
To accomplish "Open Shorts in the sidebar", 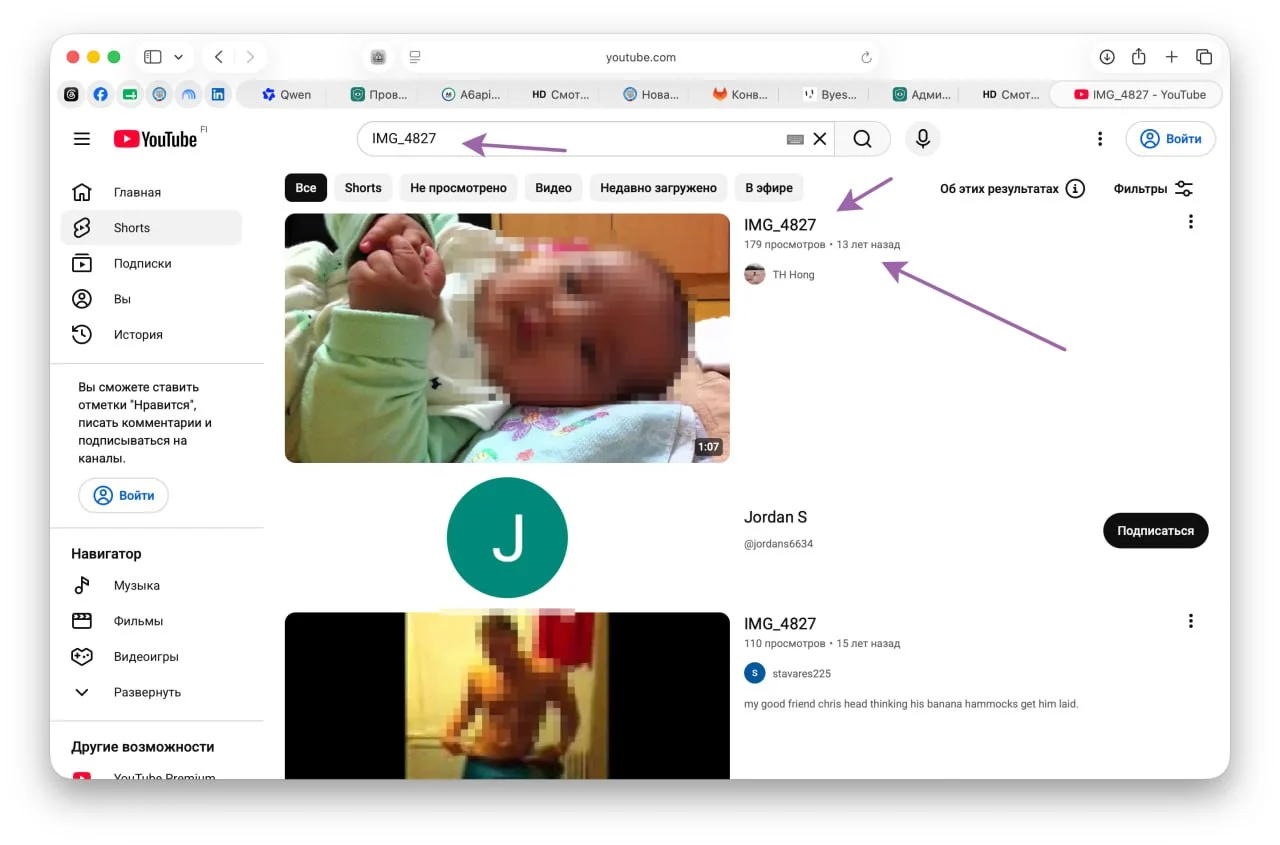I will point(151,228).
